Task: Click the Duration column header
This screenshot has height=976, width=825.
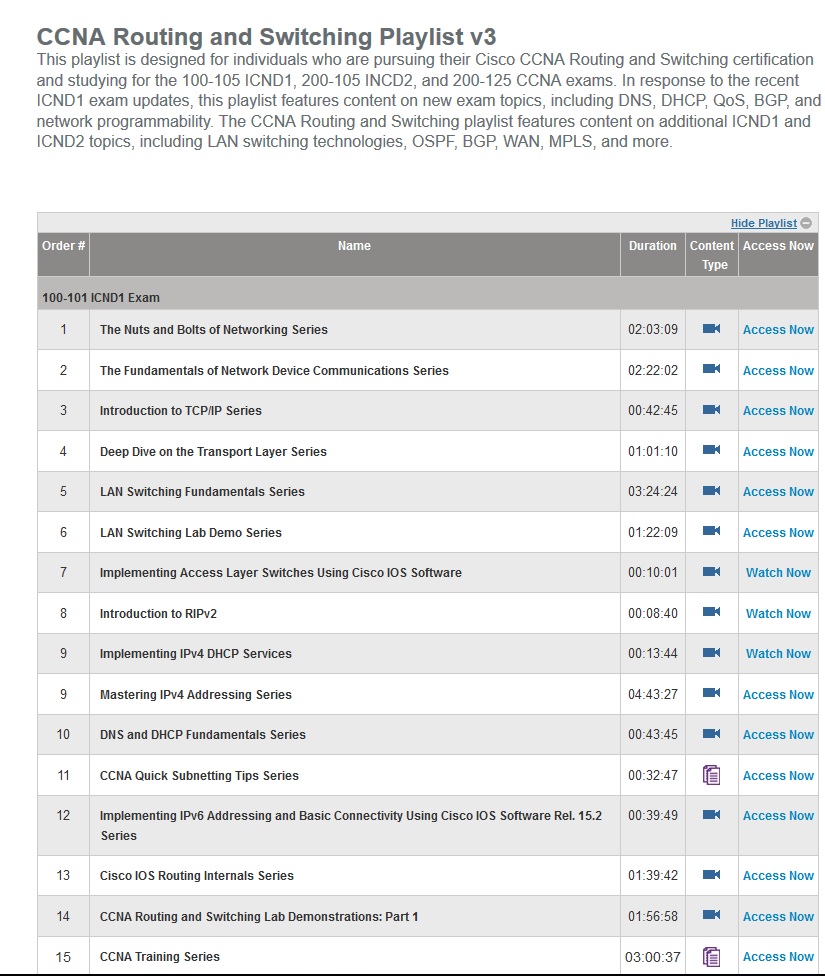Action: tap(652, 245)
